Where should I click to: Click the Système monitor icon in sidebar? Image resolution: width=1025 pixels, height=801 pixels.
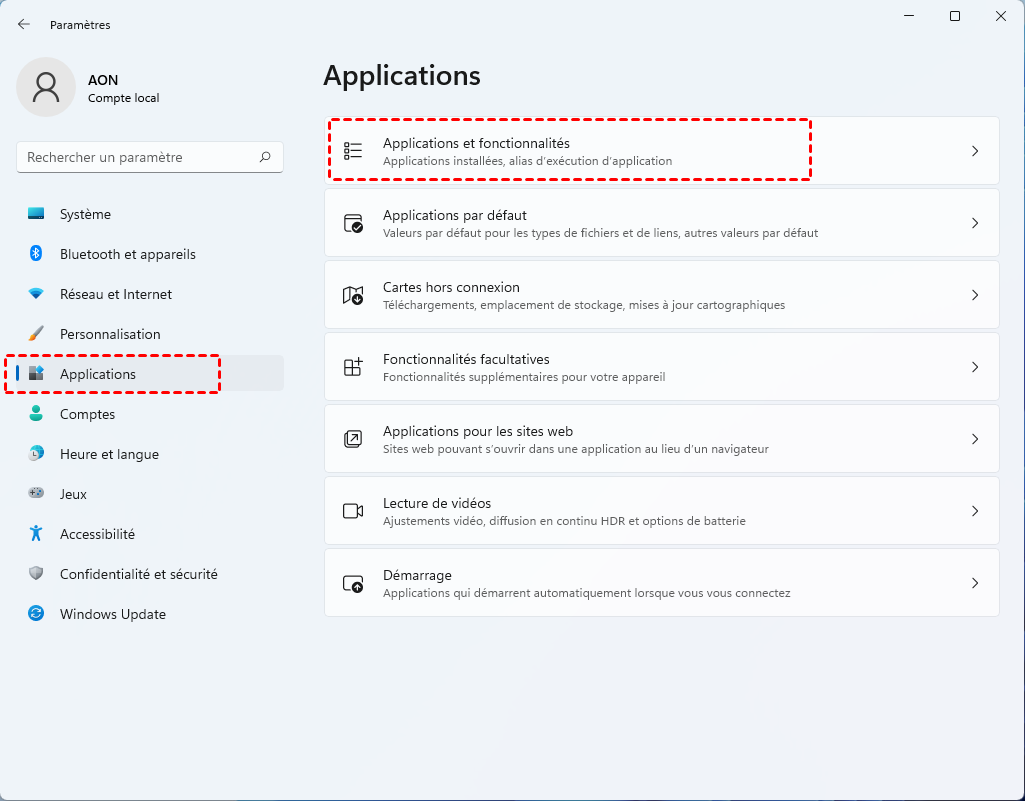click(x=36, y=214)
